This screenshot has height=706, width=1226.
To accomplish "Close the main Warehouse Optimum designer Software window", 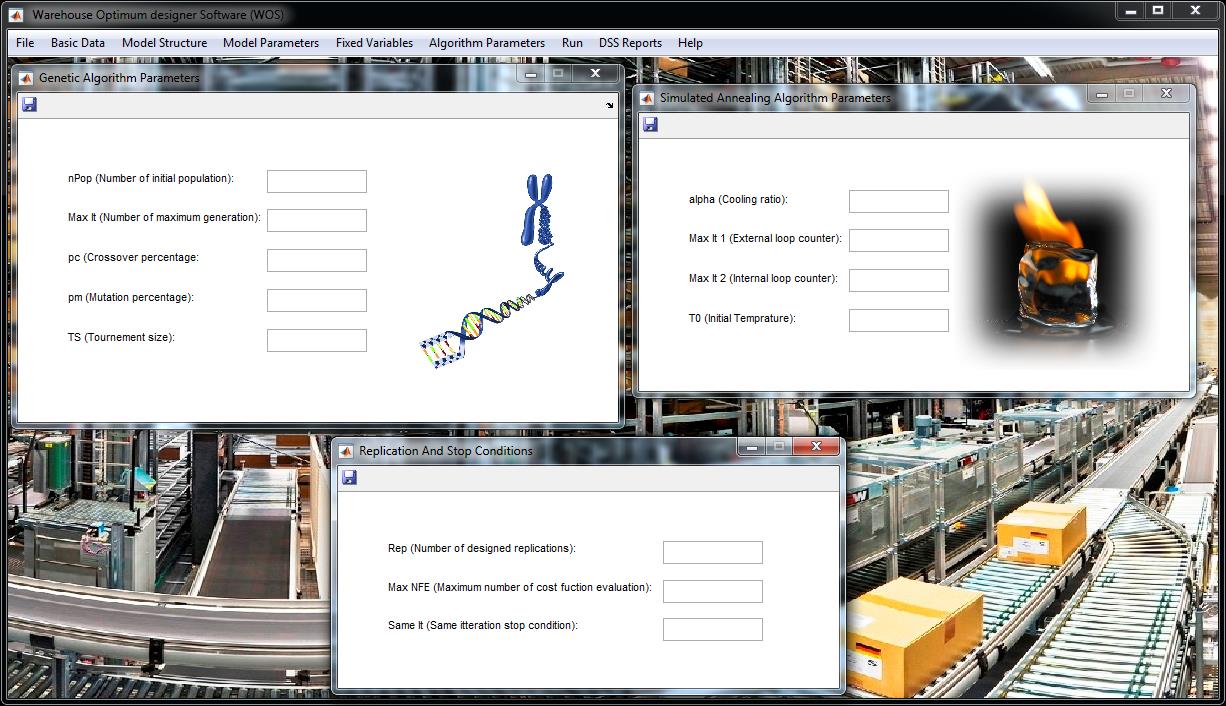I will point(1196,10).
